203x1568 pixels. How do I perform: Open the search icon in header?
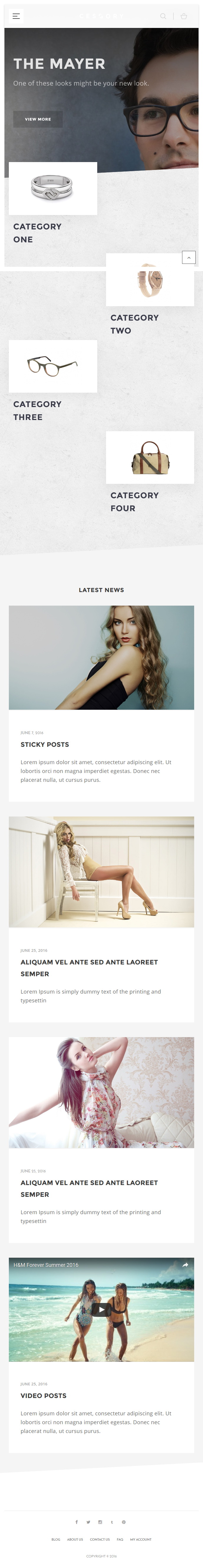click(x=163, y=16)
